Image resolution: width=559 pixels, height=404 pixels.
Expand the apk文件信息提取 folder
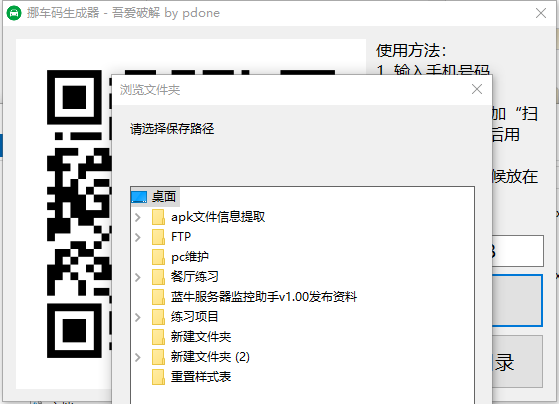(x=138, y=217)
